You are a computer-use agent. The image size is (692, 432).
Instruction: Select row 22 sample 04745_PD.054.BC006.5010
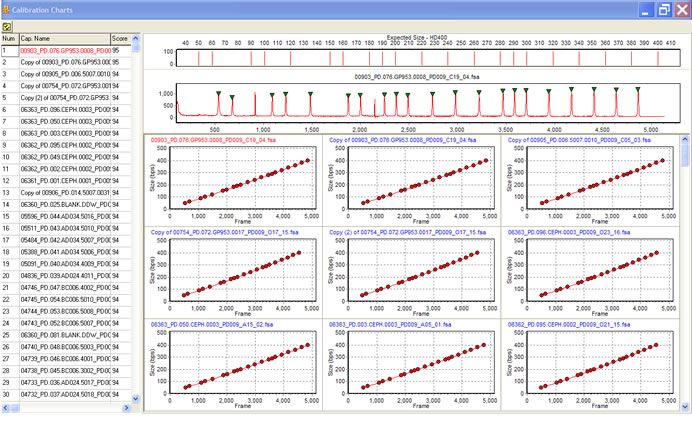66,300
